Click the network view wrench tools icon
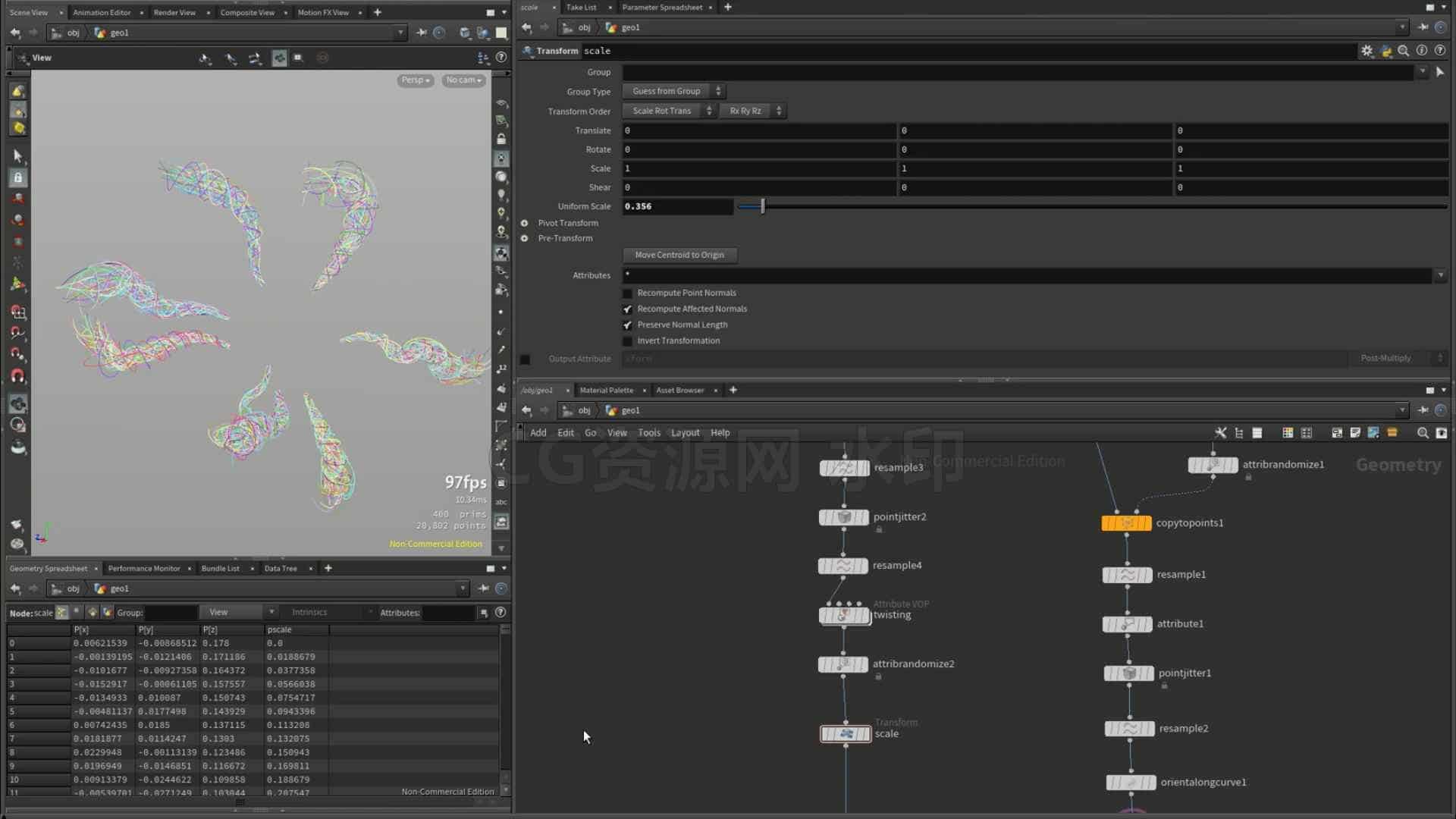This screenshot has width=1456, height=819. (x=1220, y=433)
